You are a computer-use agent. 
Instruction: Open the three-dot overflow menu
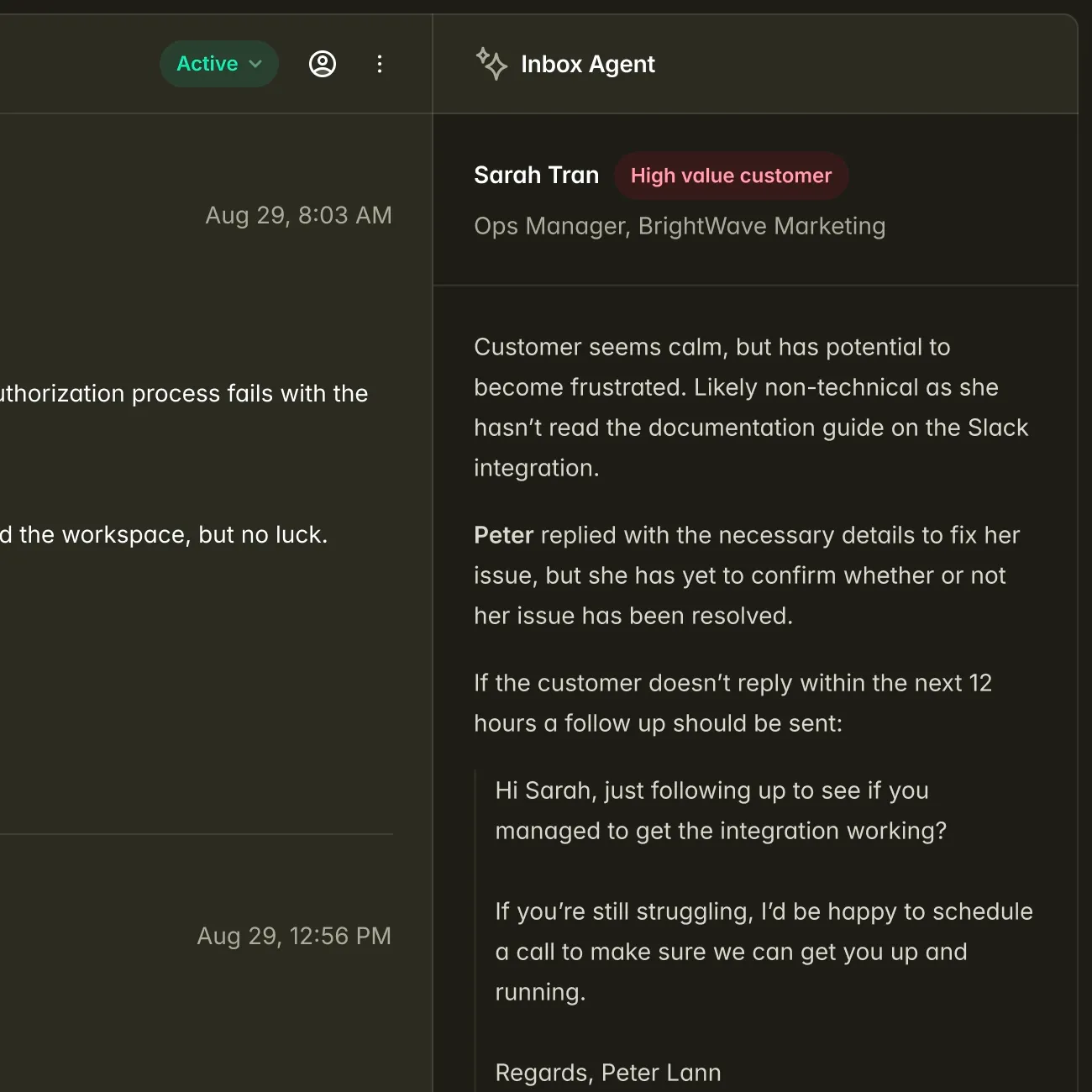click(380, 64)
